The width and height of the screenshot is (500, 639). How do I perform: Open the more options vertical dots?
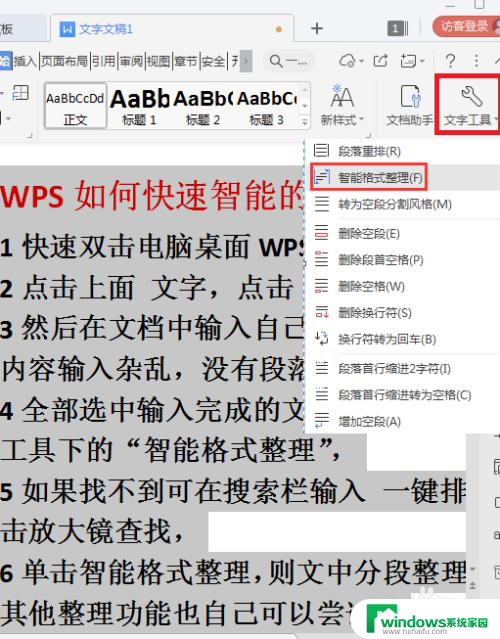(x=476, y=61)
